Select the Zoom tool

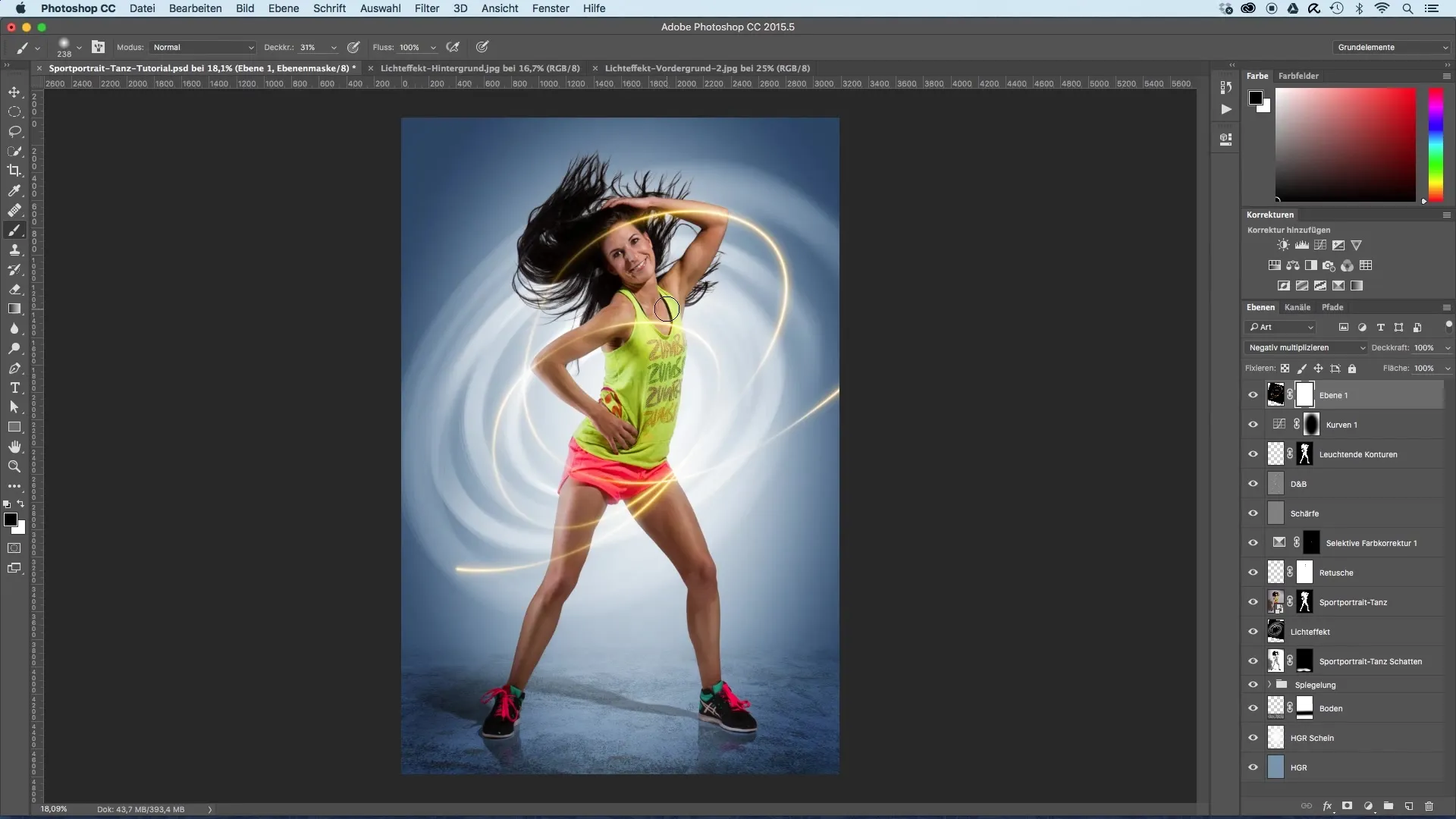tap(14, 466)
